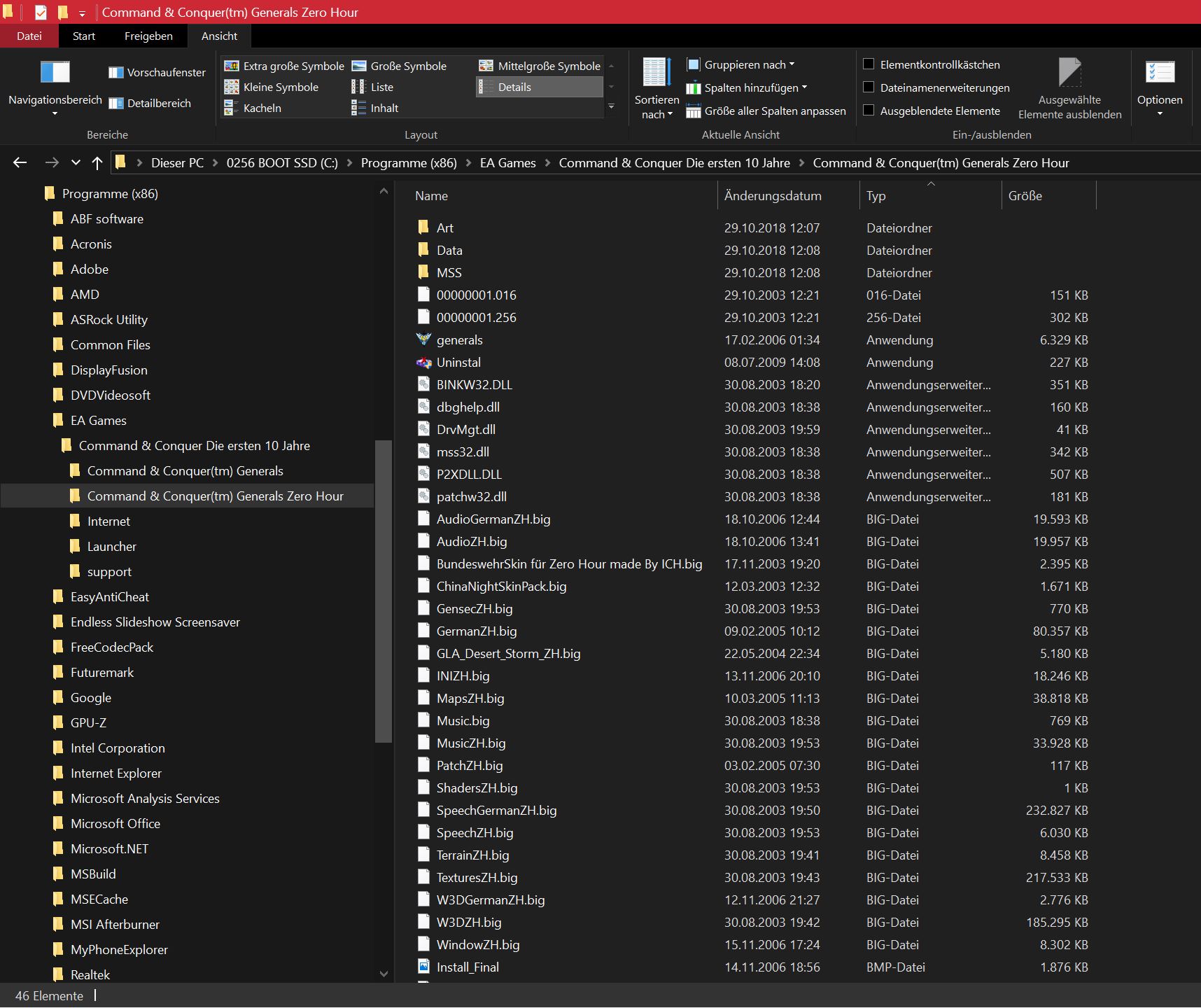Select the AudioGermanZH.big file icon
Screen dimensions: 1201x1008
423,519
